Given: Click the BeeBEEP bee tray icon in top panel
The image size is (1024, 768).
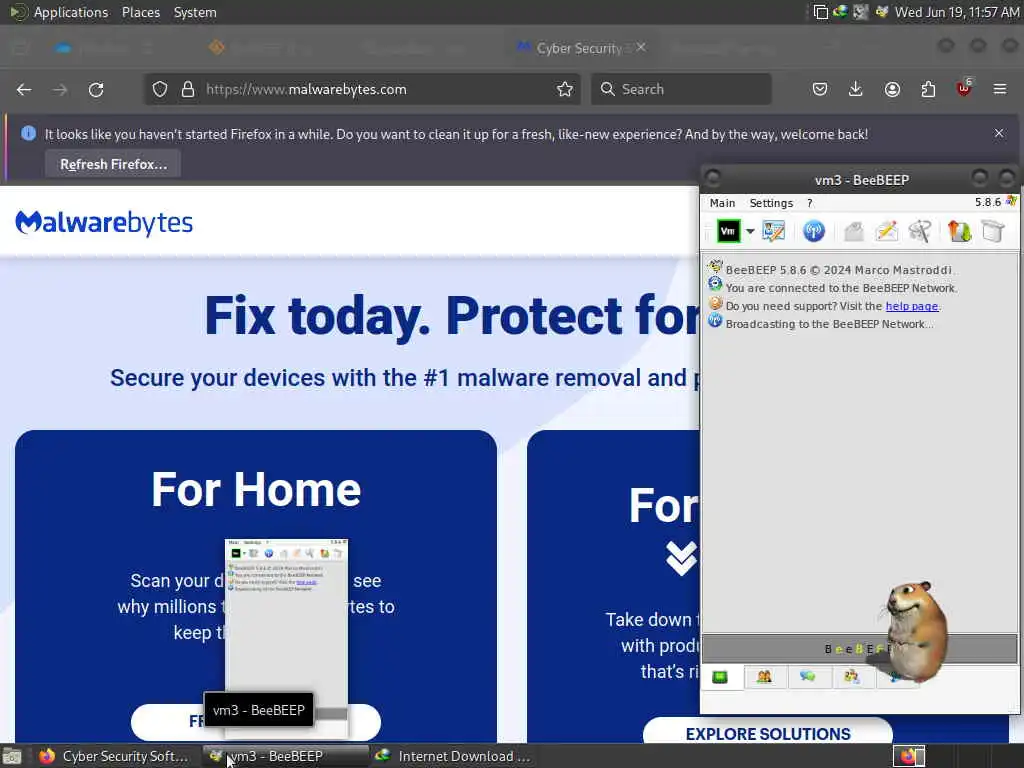Looking at the screenshot, I should (x=881, y=12).
